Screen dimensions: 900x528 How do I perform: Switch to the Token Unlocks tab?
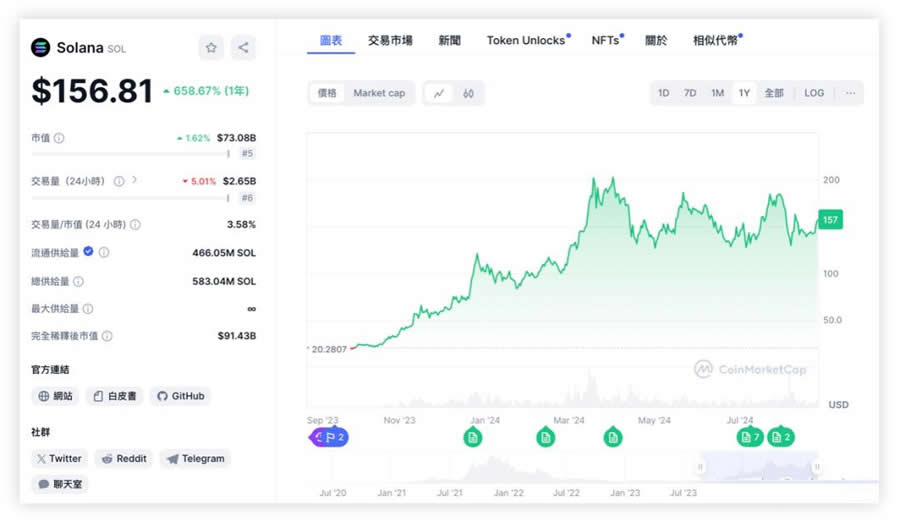pos(526,40)
